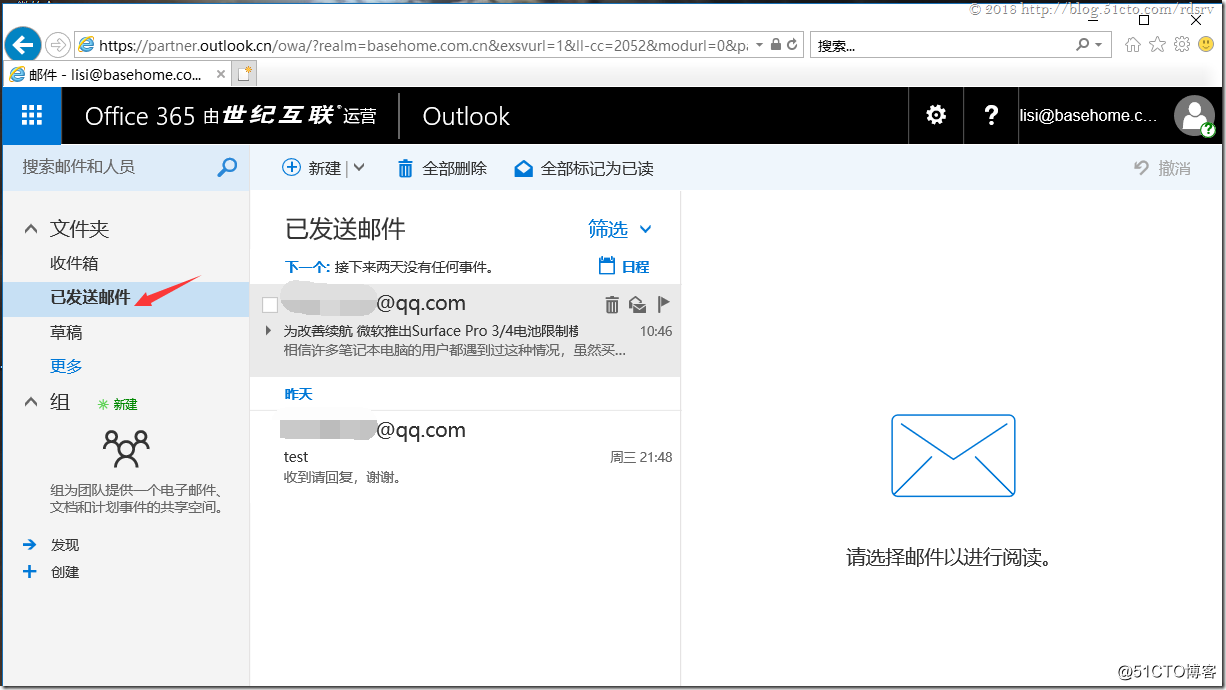This screenshot has height=690, width=1226.
Task: Open the browser favorites star icon
Action: [x=1157, y=45]
